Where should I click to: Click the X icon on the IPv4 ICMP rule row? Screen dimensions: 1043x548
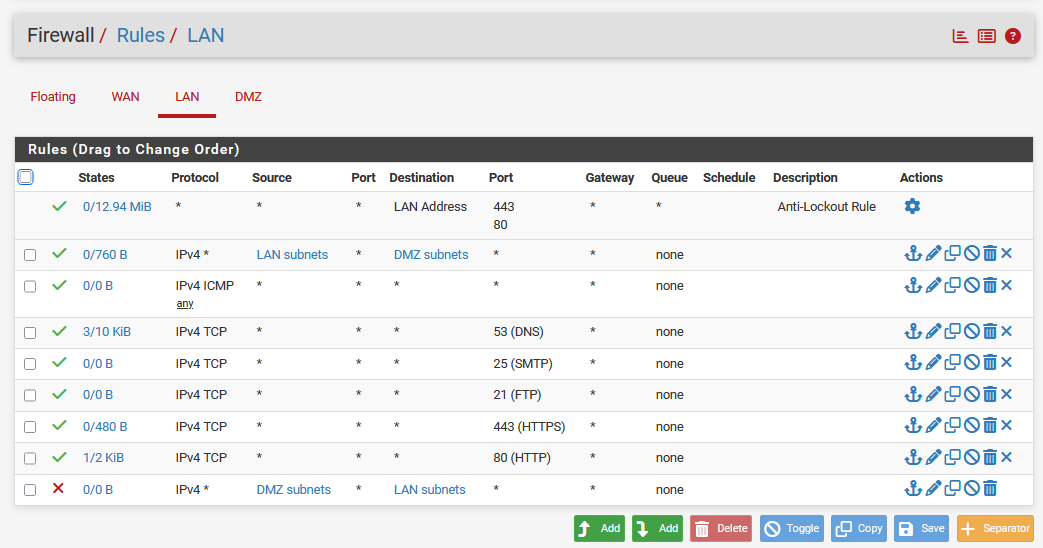pos(1006,285)
